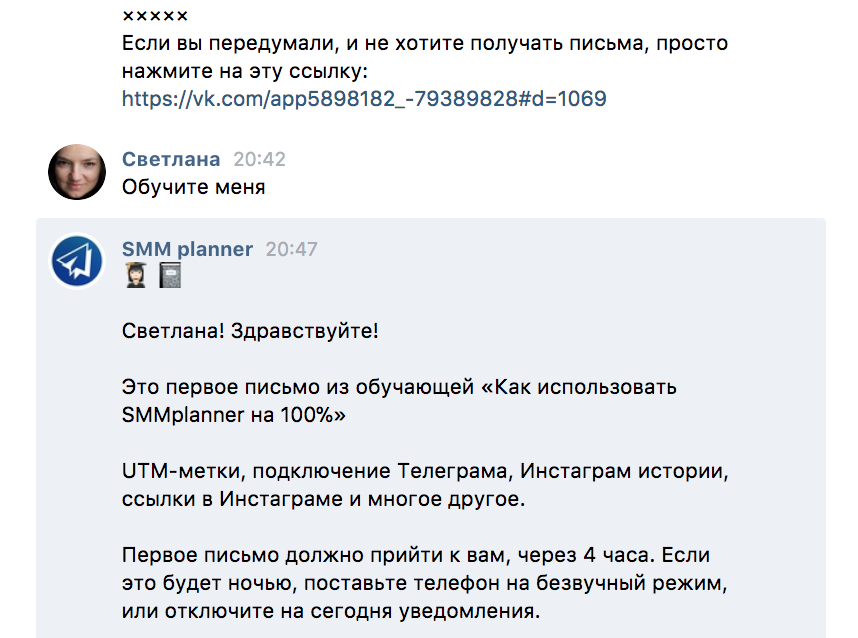Image resolution: width=858 pixels, height=638 pixels.
Task: Click the "Это первое письмо из обучающей" line
Action: (x=399, y=387)
